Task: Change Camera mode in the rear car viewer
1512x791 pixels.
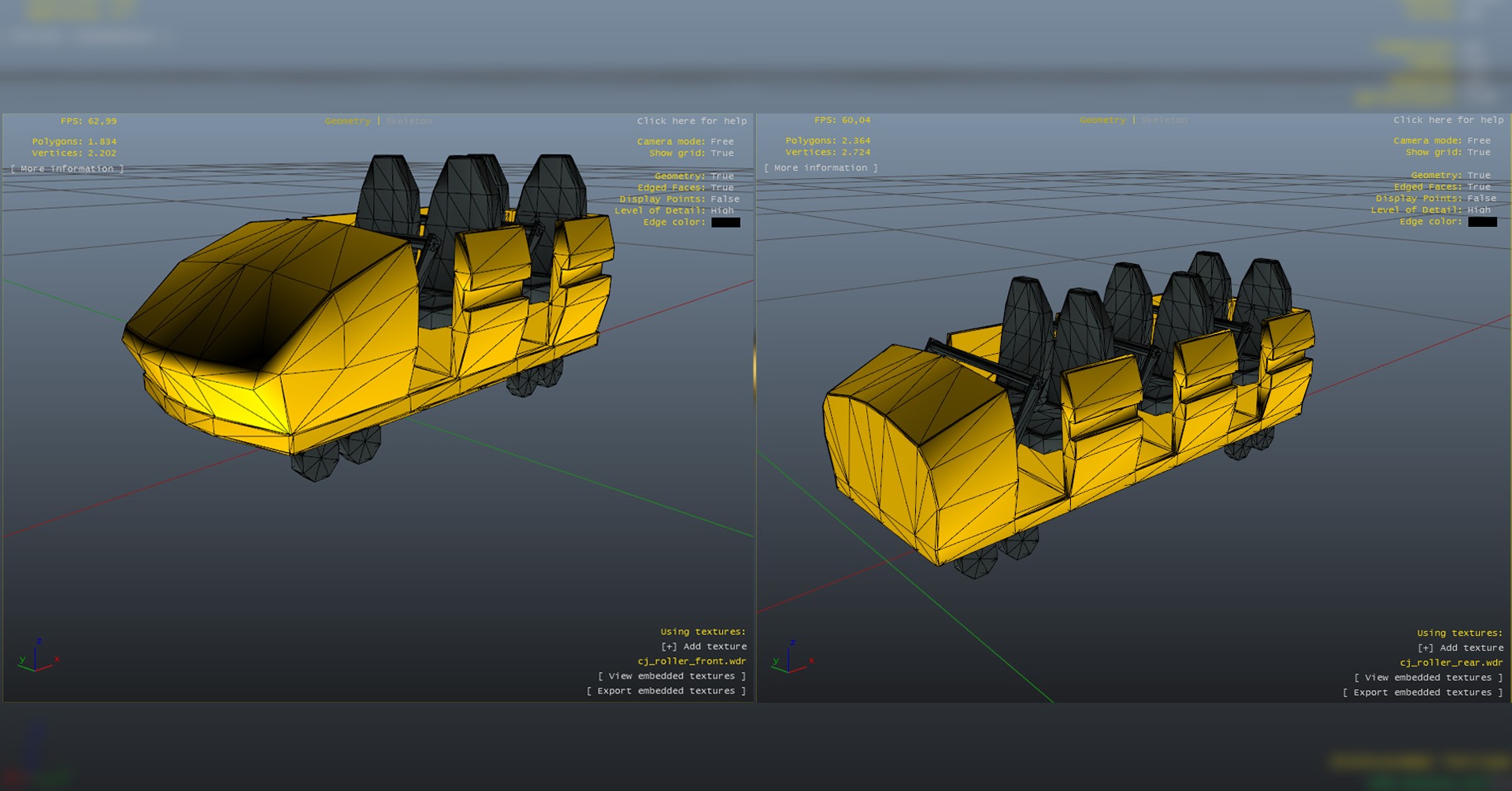Action: point(1478,140)
